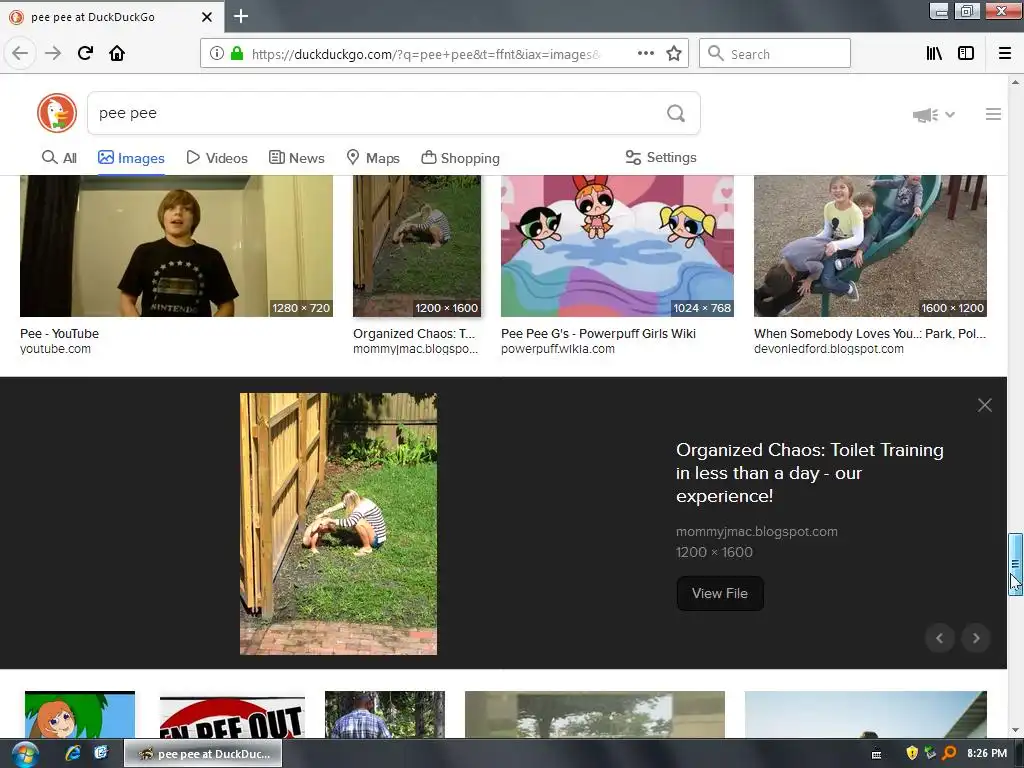Click the Firefox taskbar window button
Viewport: 1024px width, 768px height.
point(203,754)
